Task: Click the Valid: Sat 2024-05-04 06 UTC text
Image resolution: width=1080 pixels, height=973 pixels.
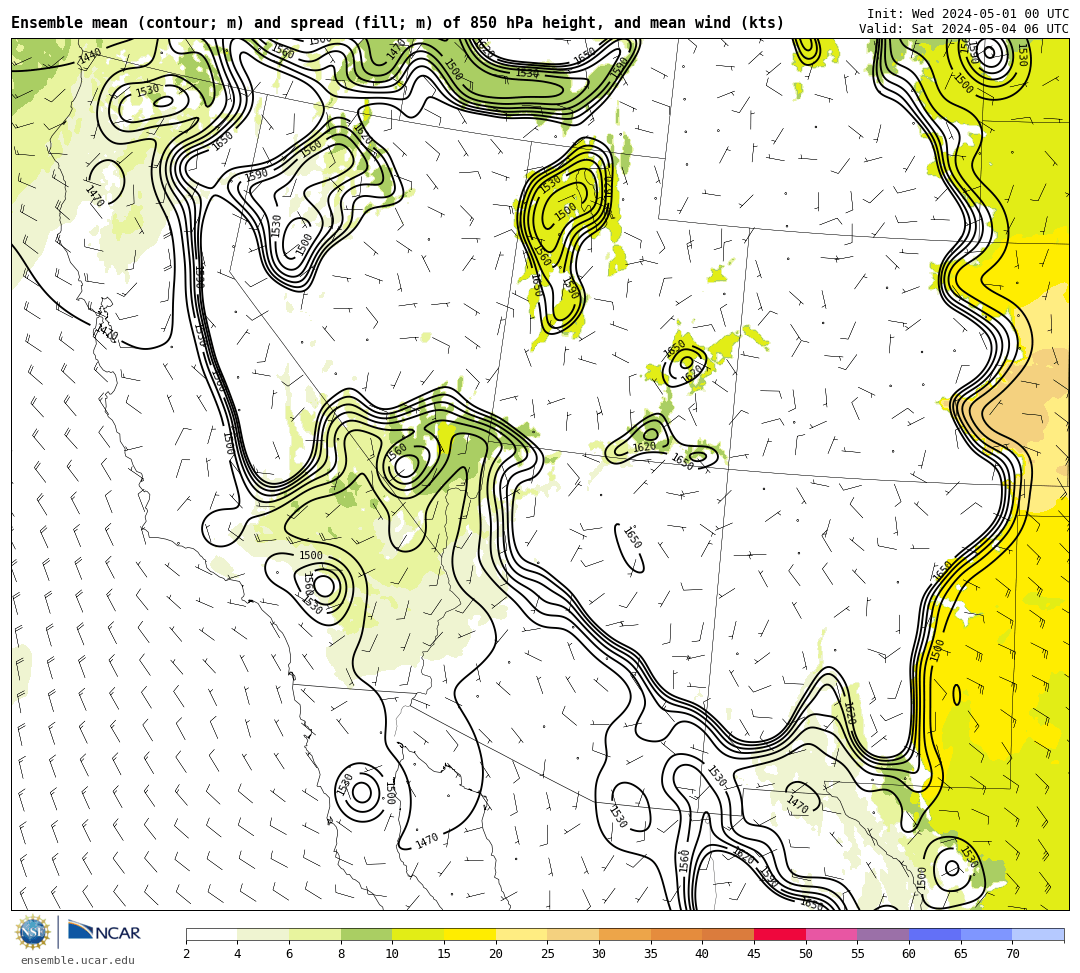Action: tap(964, 28)
